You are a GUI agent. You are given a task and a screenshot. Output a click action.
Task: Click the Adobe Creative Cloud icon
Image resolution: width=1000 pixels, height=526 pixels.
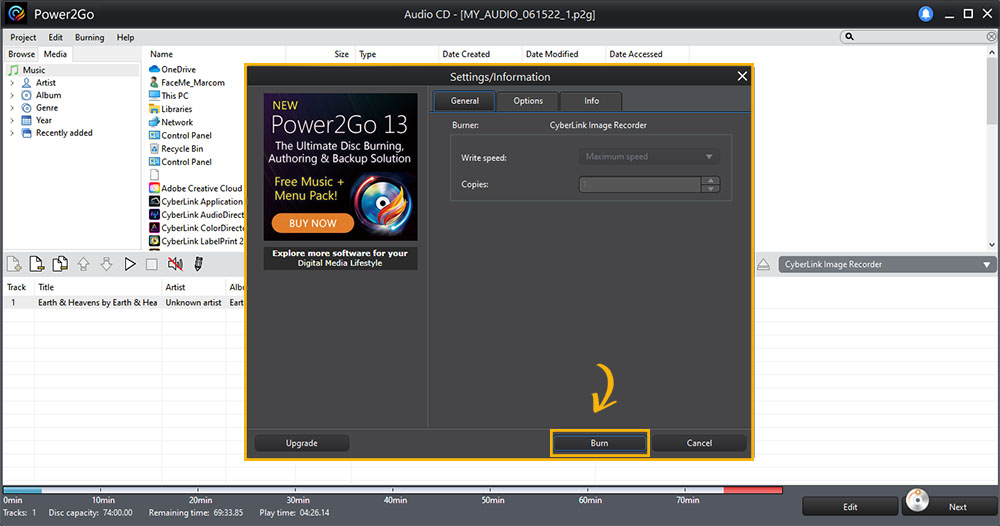(154, 188)
